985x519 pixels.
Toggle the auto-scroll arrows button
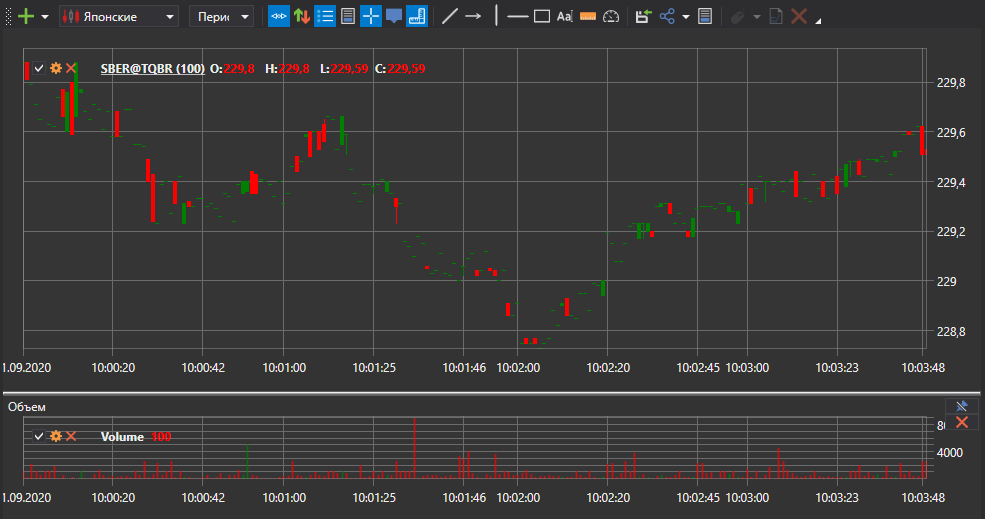pos(278,16)
